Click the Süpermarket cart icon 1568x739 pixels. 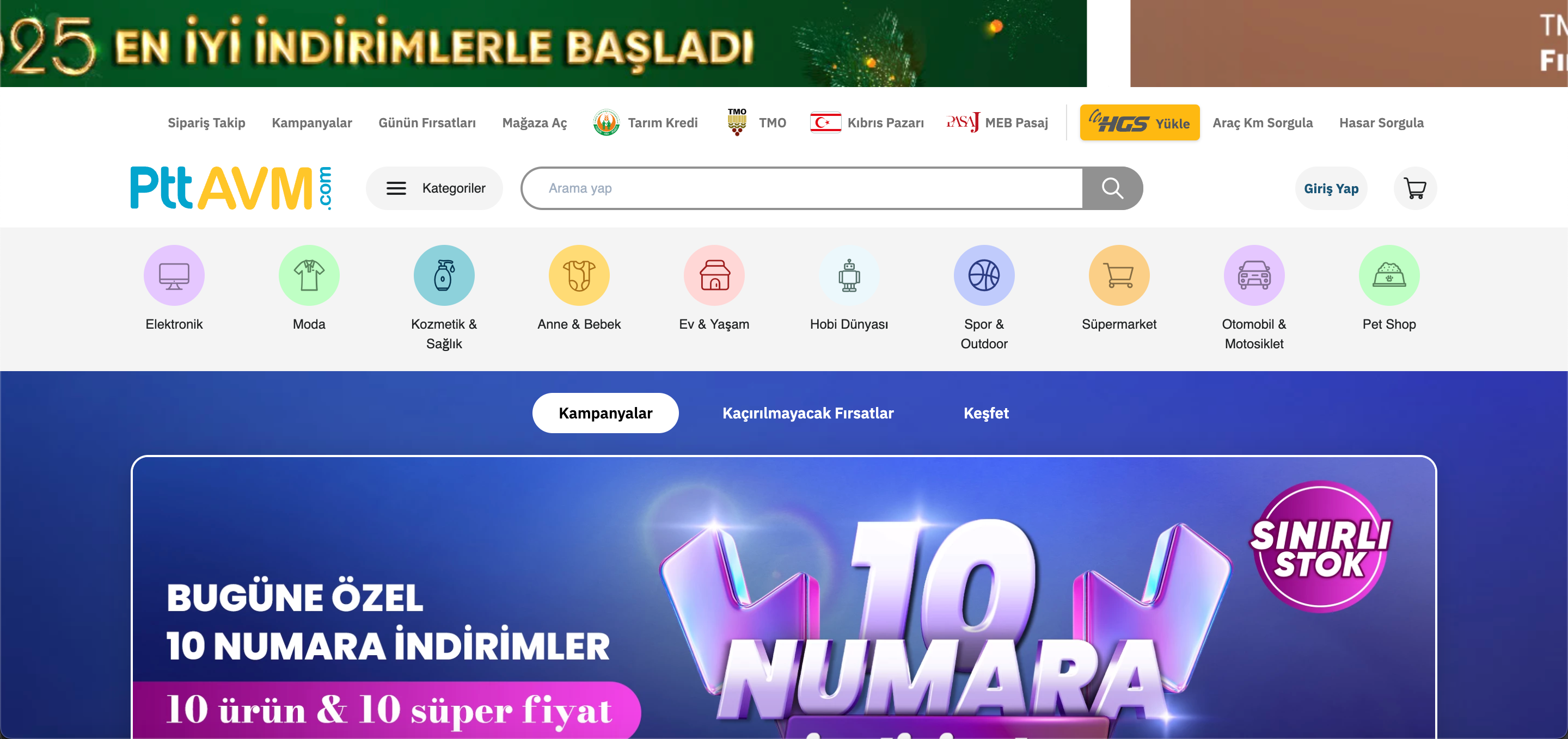(1119, 275)
